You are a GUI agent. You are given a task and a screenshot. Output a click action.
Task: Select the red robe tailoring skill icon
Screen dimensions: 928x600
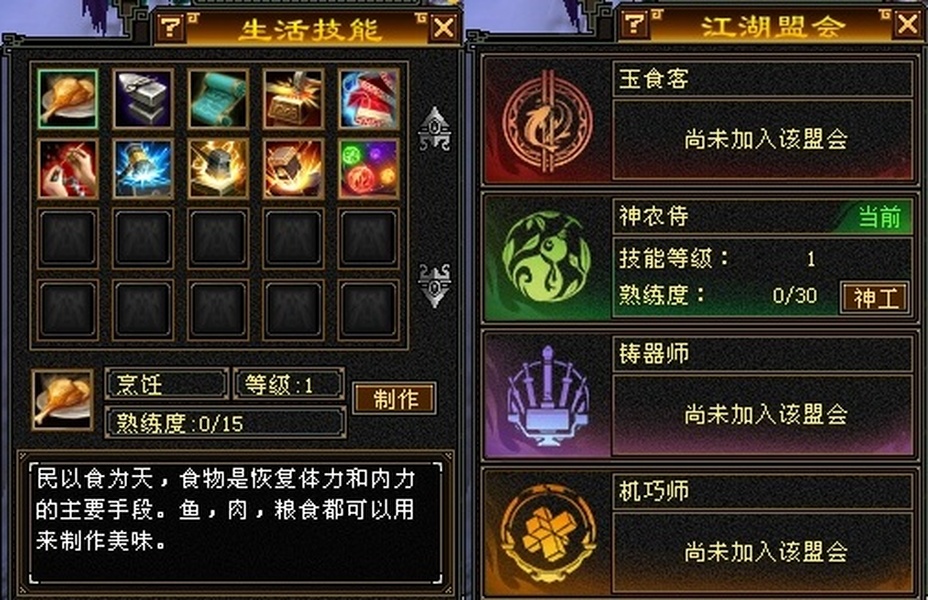click(368, 99)
